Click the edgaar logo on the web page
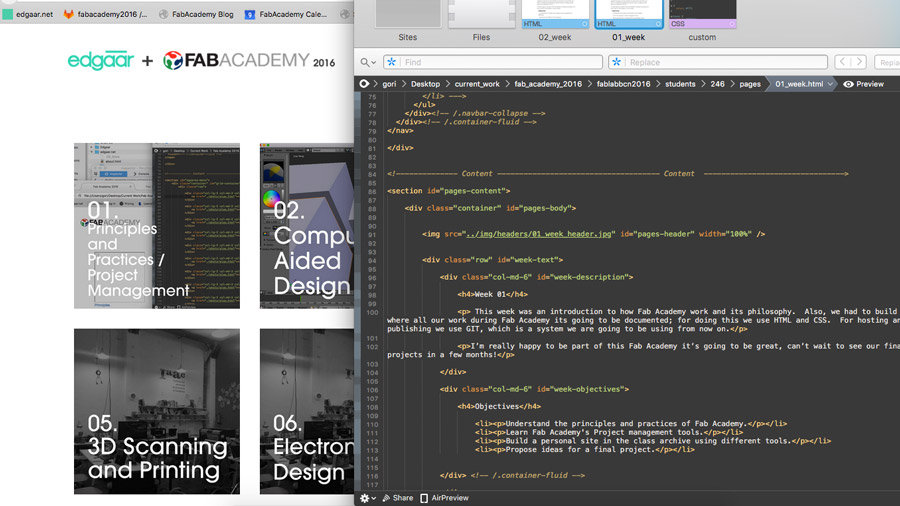 [100, 60]
